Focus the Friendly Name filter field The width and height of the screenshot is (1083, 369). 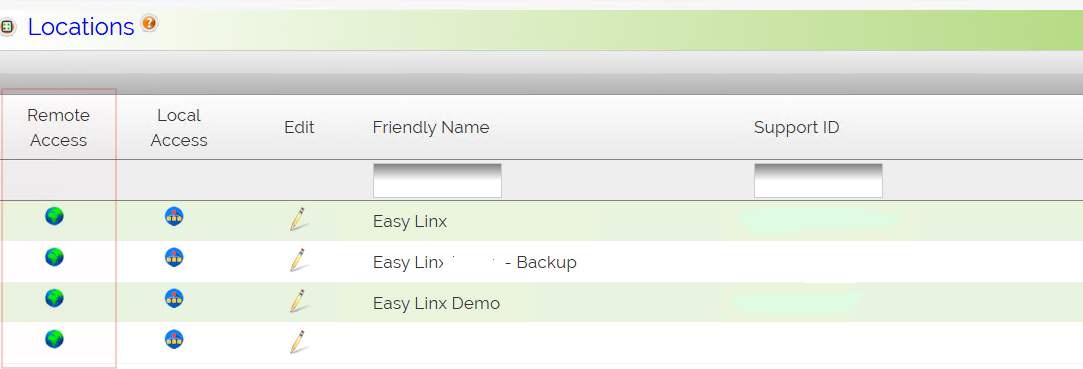[x=437, y=180]
